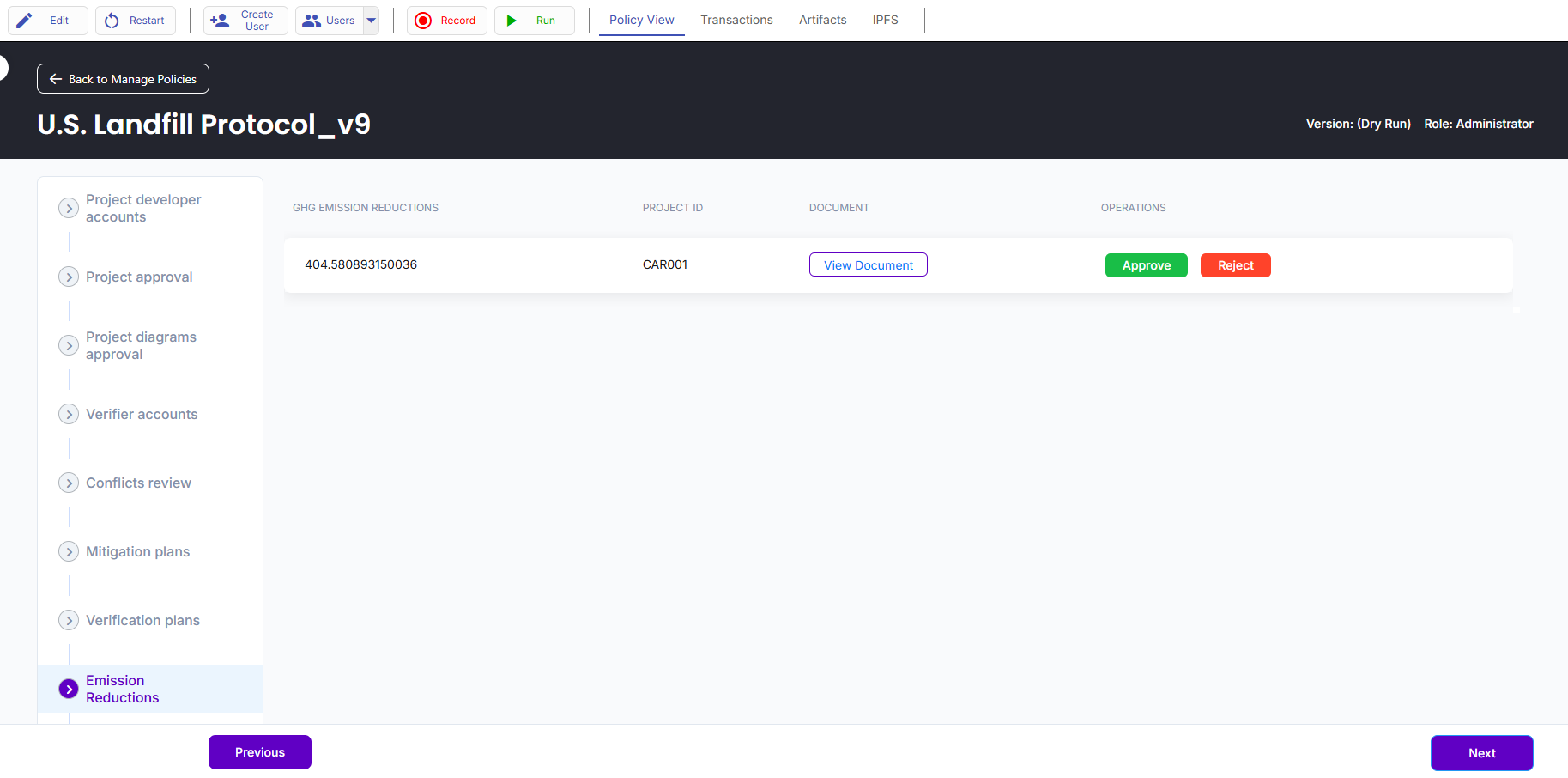The image size is (1568, 778).
Task: Click the red Record icon
Action: tap(423, 21)
